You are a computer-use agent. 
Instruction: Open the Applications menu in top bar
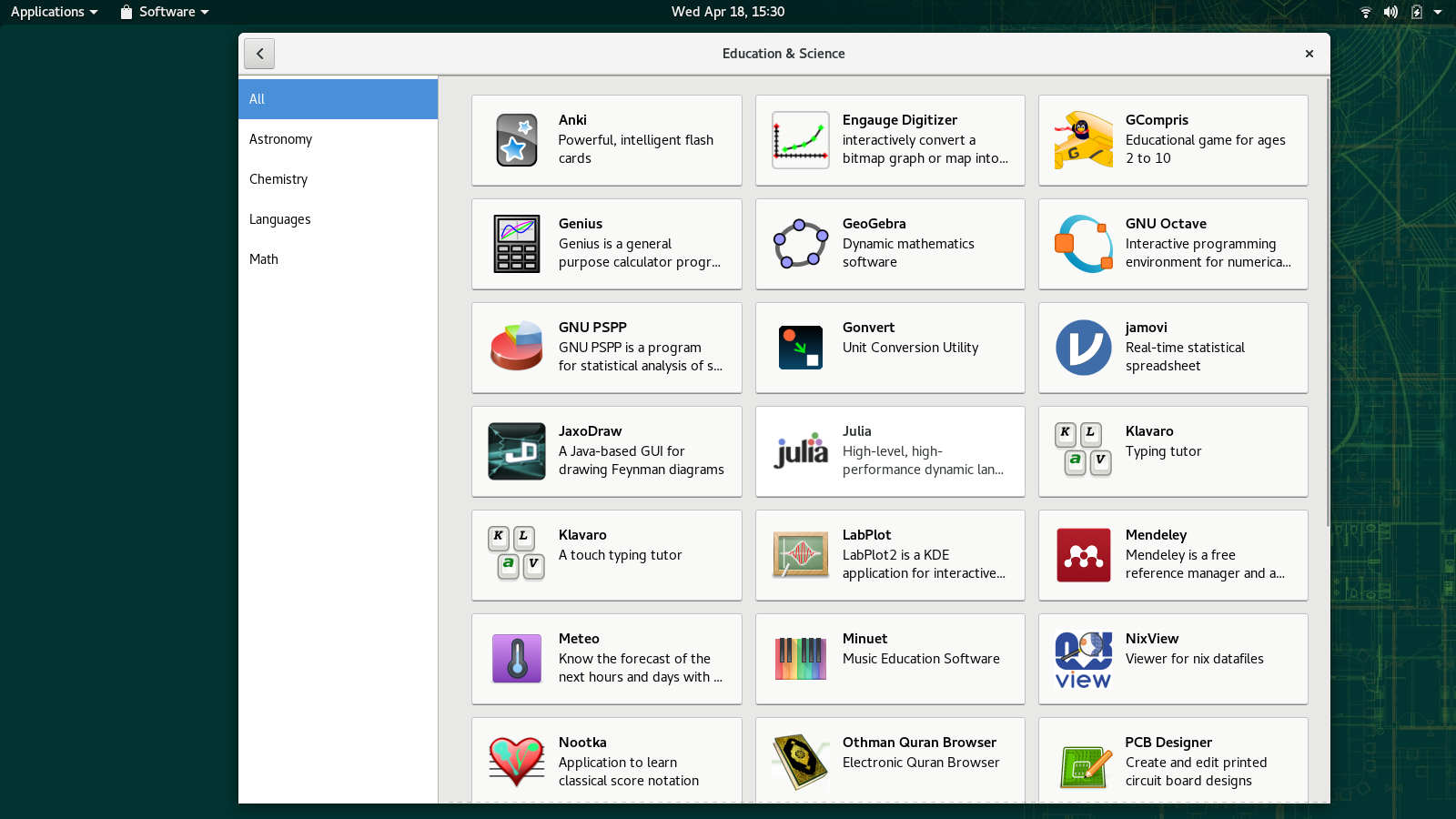54,12
